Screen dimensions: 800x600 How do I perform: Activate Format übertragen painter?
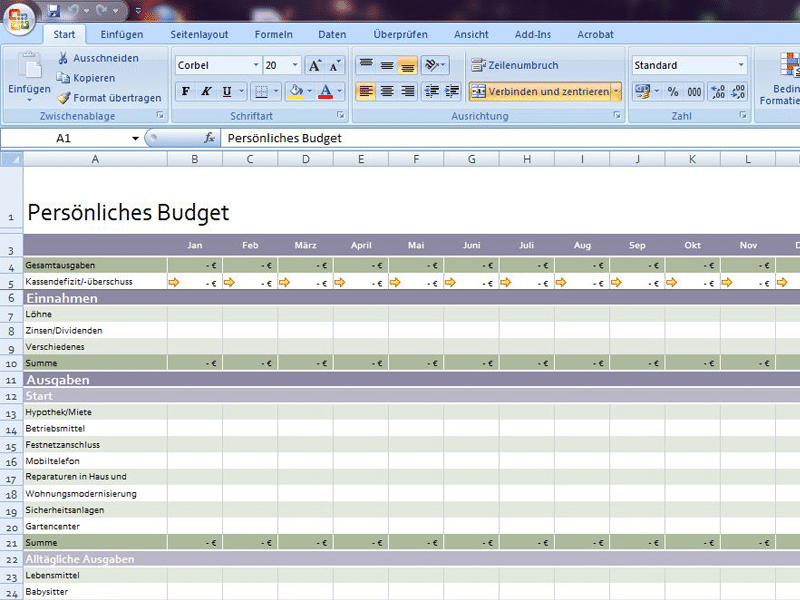click(109, 97)
